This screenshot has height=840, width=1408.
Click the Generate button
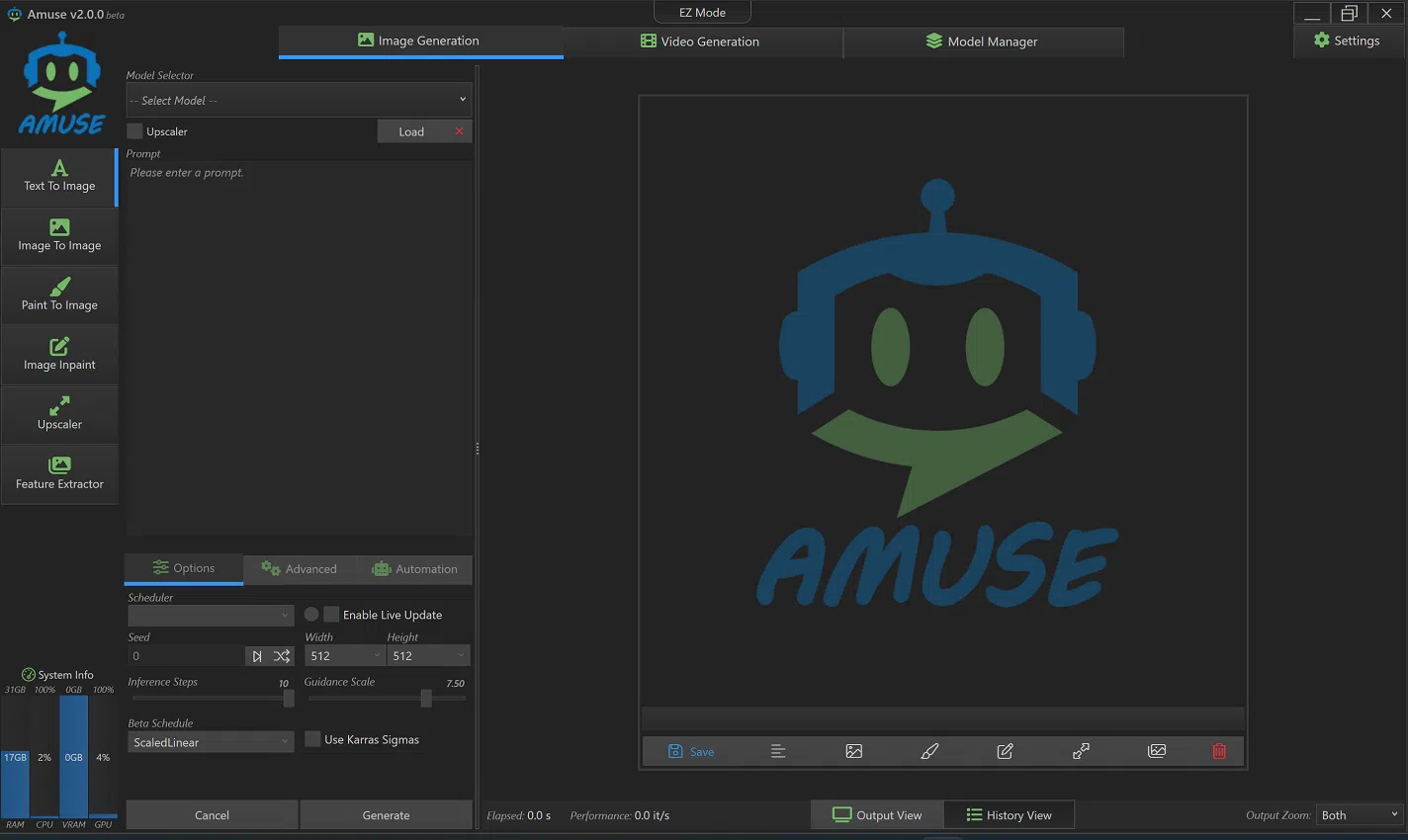pos(386,815)
